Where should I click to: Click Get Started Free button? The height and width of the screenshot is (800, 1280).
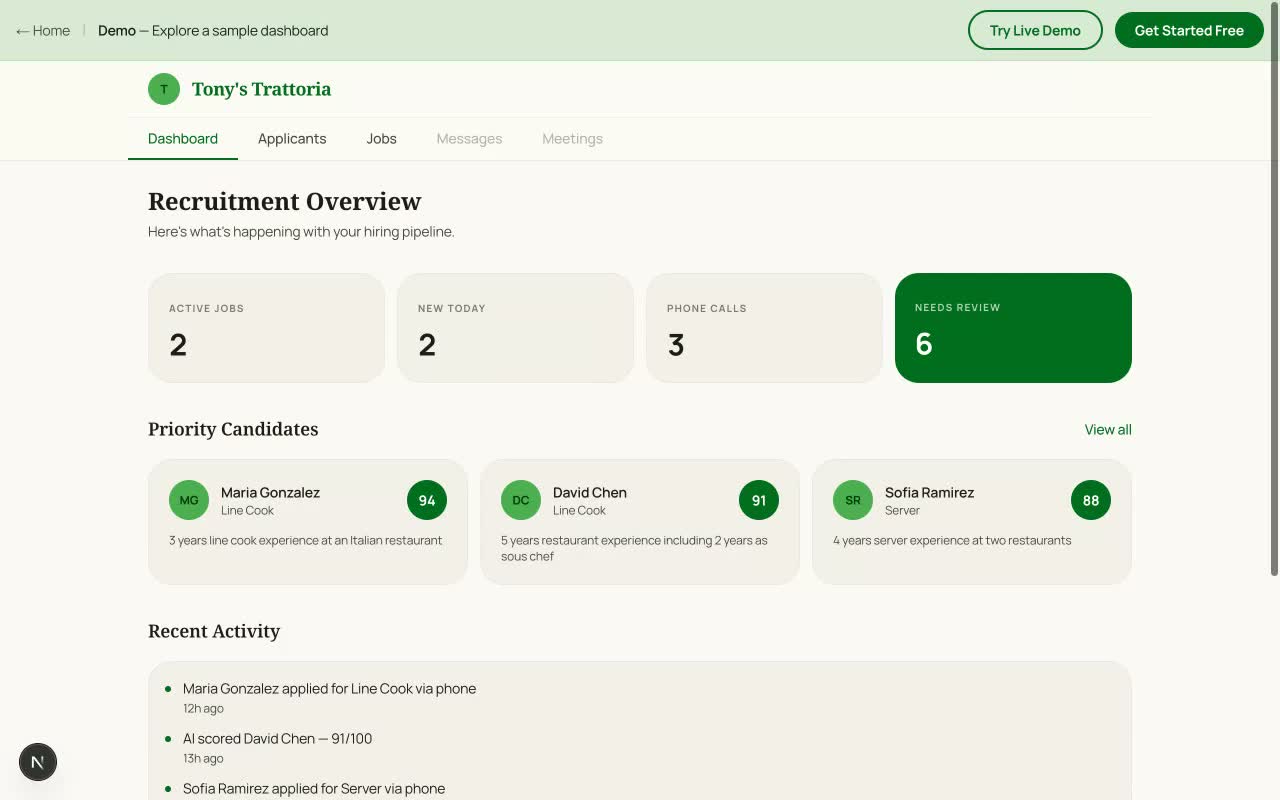(1189, 30)
